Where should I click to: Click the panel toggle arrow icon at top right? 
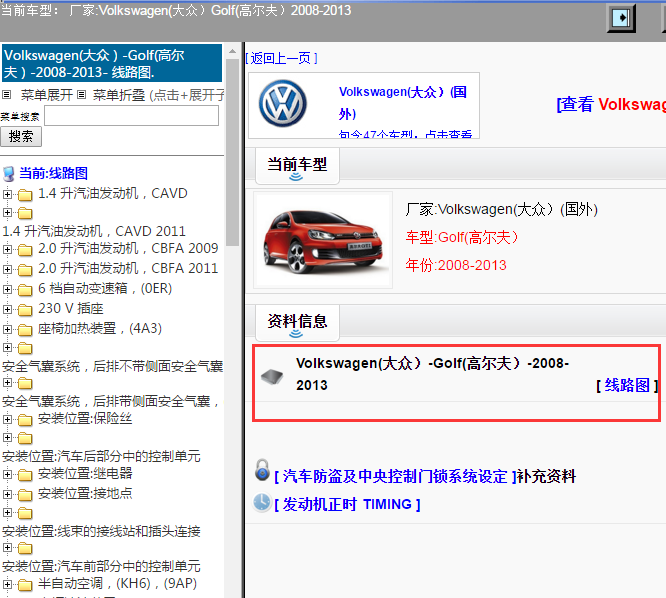pyautogui.click(x=621, y=18)
